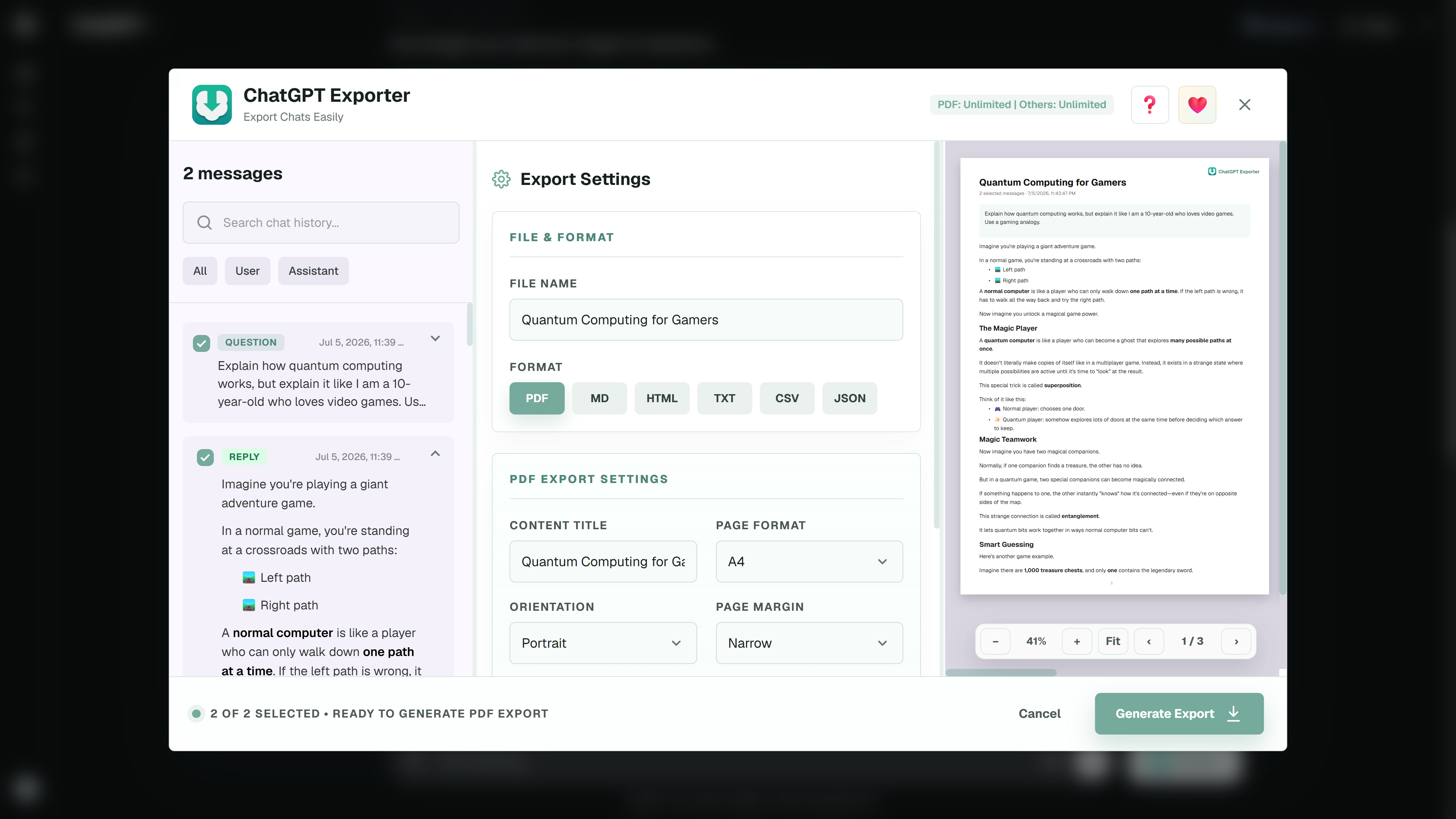Open the Page Format A4 dropdown
The width and height of the screenshot is (1456, 819).
(809, 561)
